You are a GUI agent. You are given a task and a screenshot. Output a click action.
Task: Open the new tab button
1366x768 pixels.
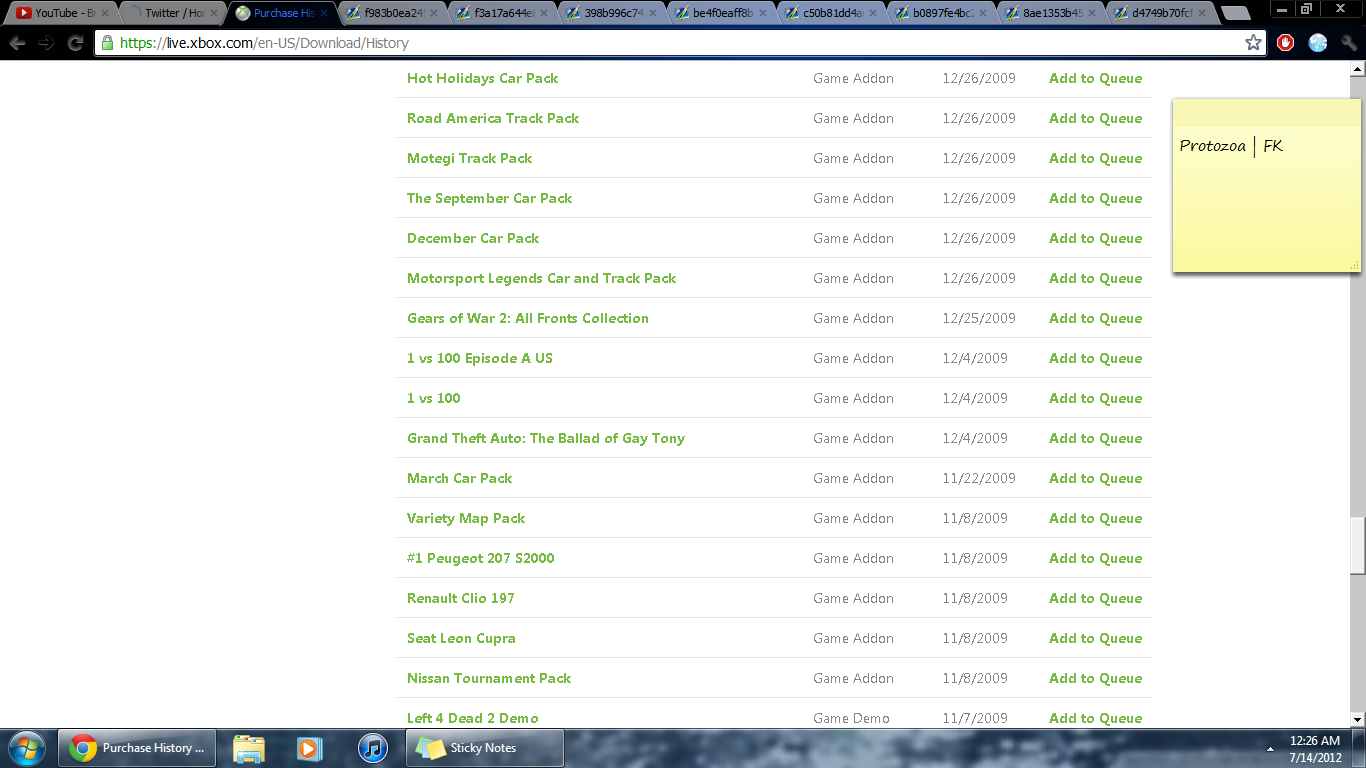(1236, 13)
